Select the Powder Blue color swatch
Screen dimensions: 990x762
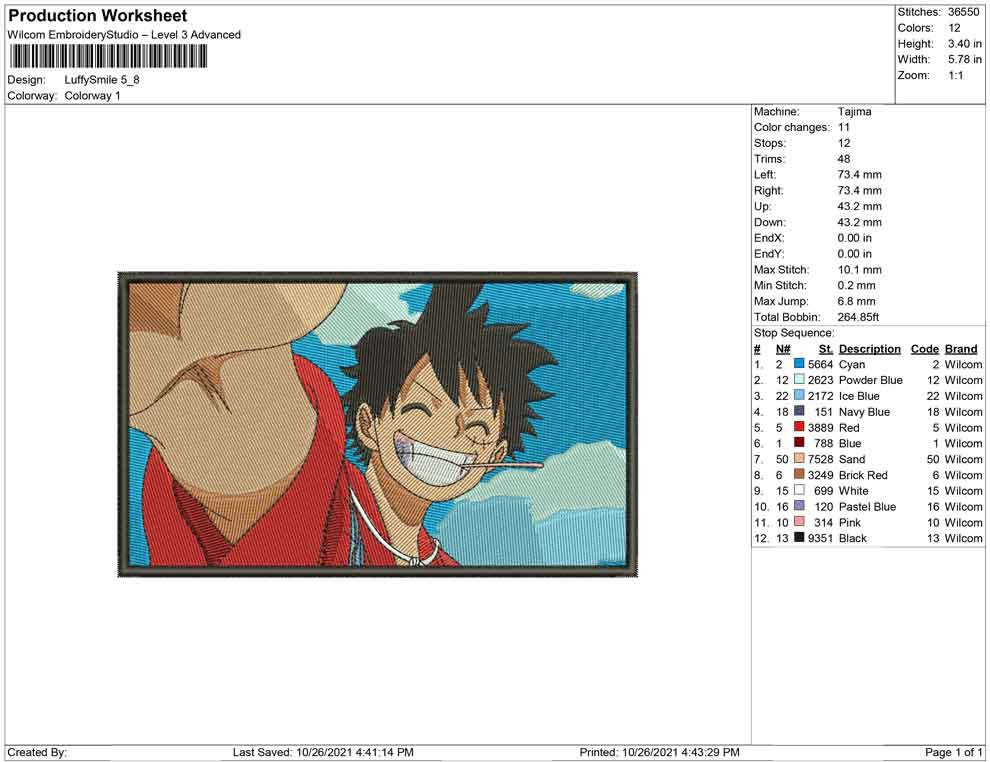coord(799,379)
